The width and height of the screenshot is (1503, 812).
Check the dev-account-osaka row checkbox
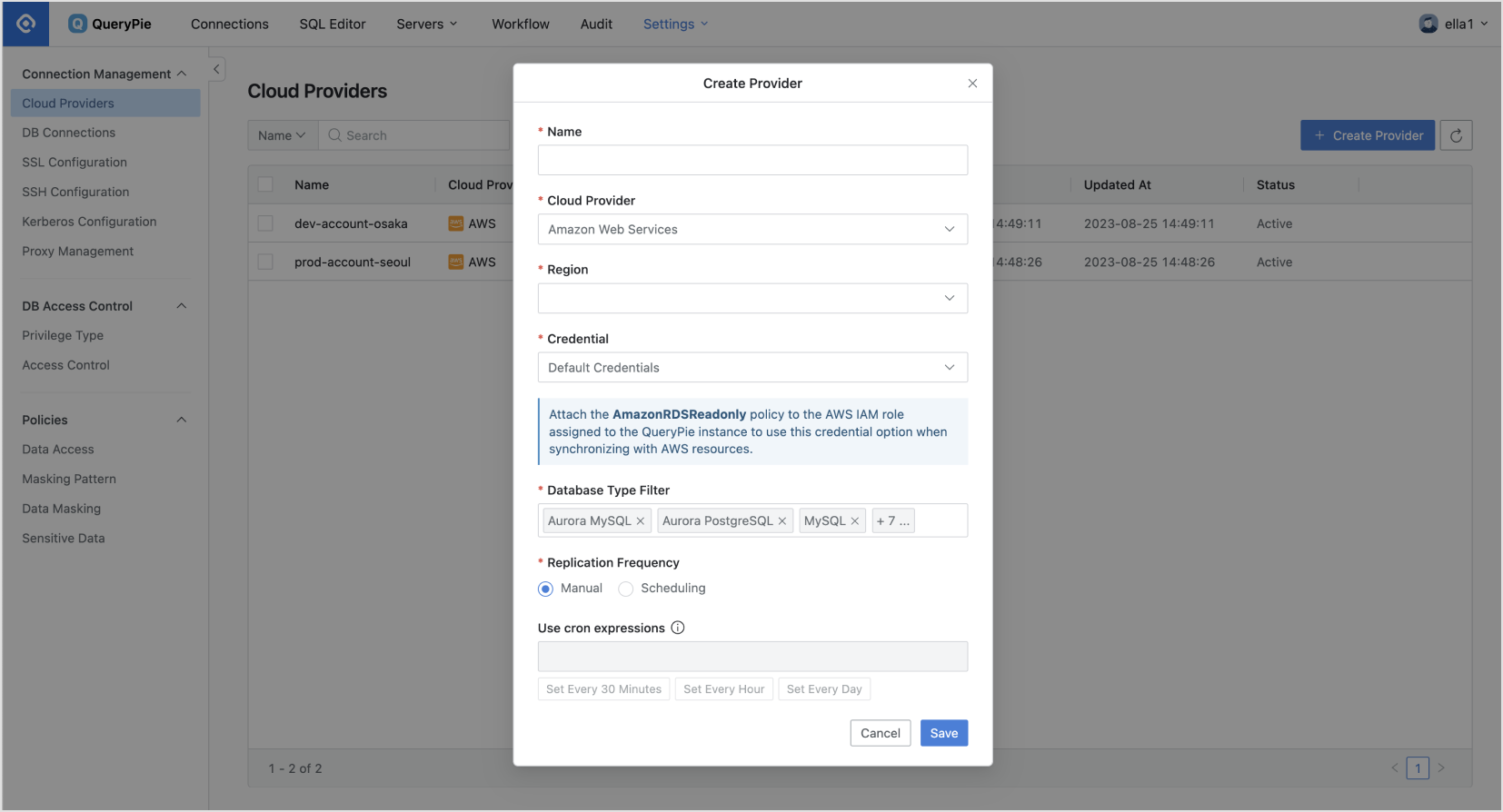tap(265, 223)
